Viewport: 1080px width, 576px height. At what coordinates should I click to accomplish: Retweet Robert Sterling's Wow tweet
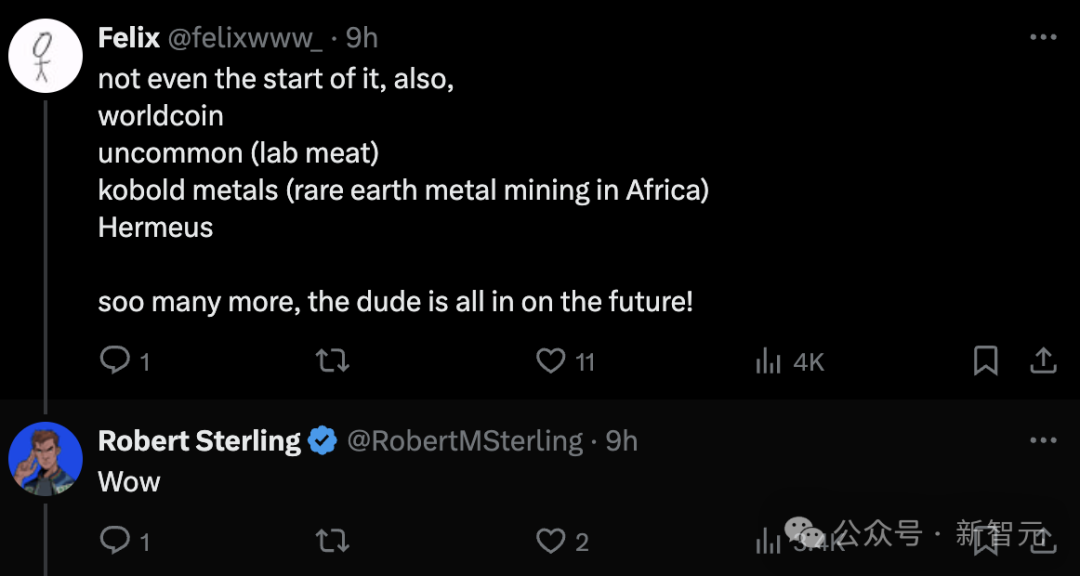pyautogui.click(x=332, y=541)
